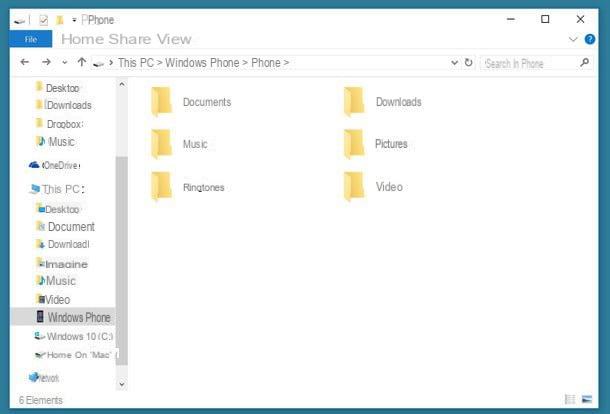Click the Forward navigation arrow
The height and width of the screenshot is (414, 610).
coord(46,62)
